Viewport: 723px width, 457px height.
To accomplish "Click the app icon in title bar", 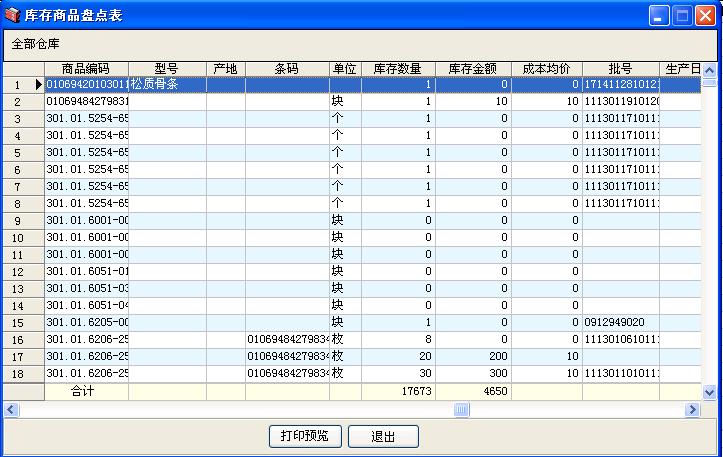I will 13,15.
